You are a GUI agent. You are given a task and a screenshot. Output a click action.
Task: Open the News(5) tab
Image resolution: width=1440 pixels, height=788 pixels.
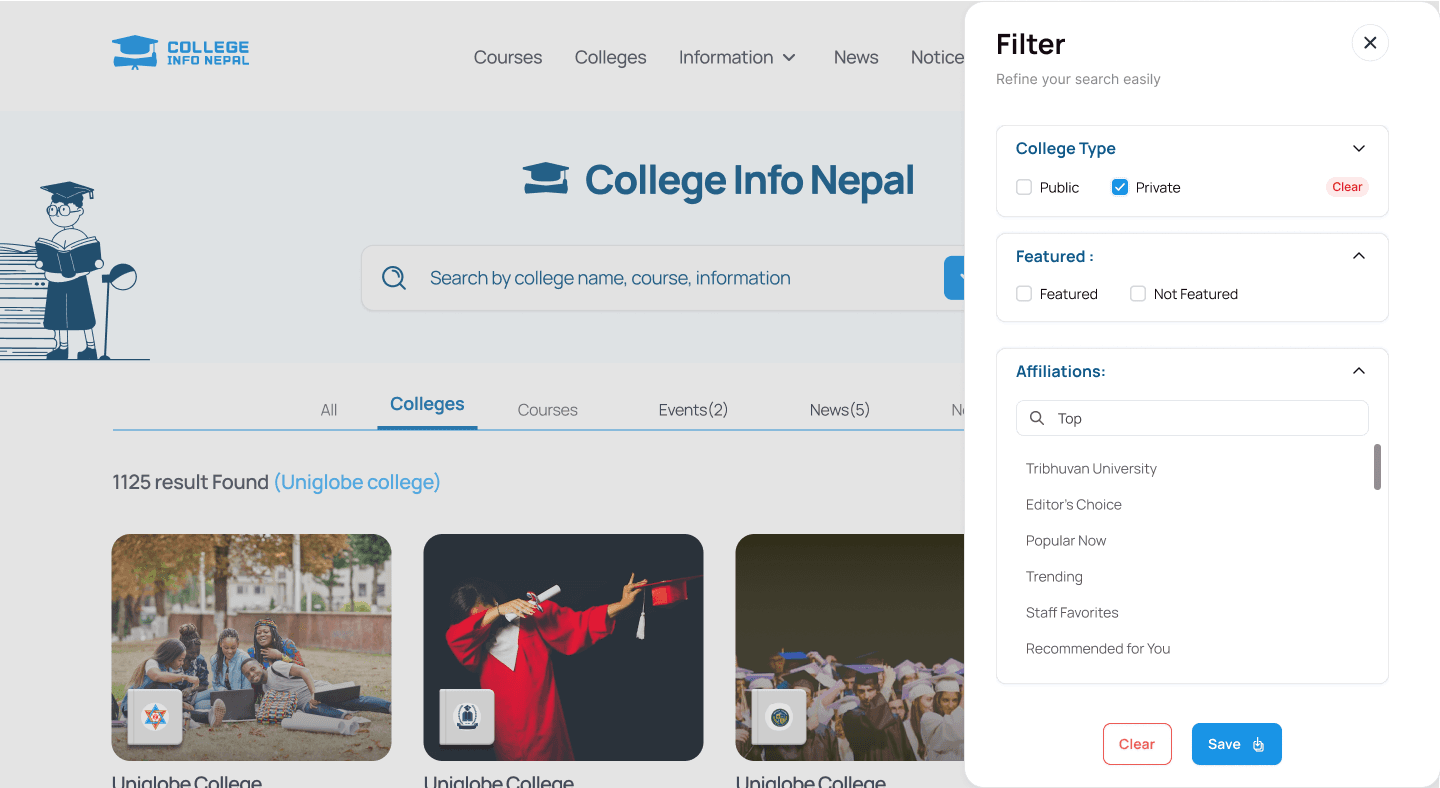[x=840, y=410]
